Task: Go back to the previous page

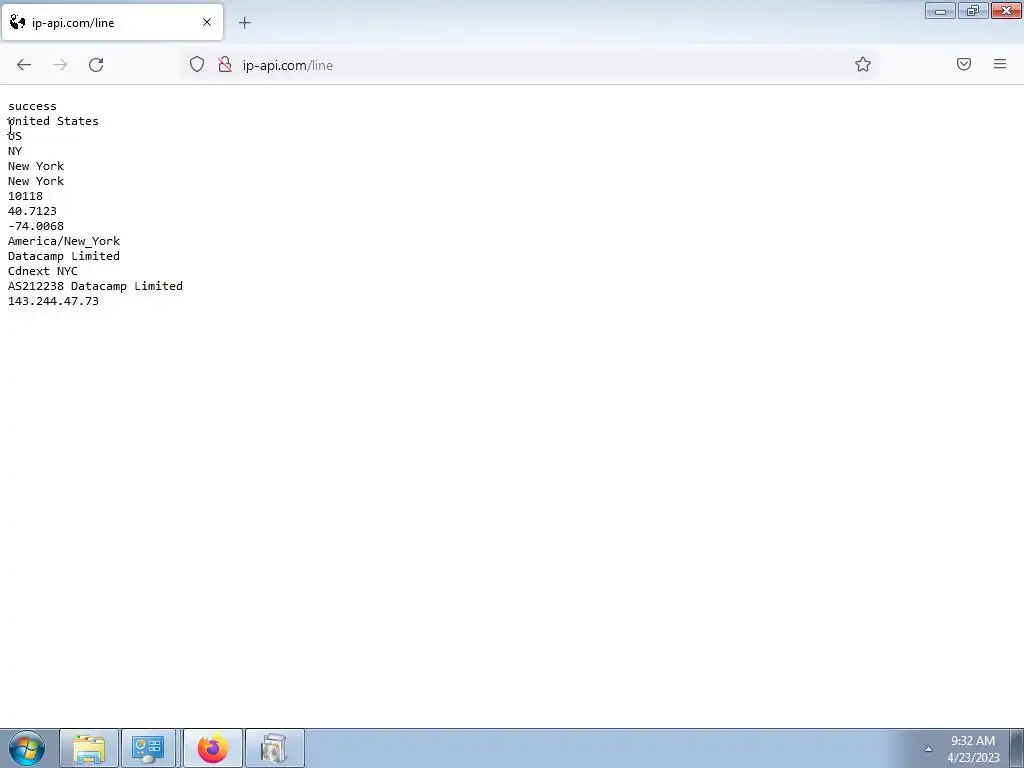Action: [24, 65]
